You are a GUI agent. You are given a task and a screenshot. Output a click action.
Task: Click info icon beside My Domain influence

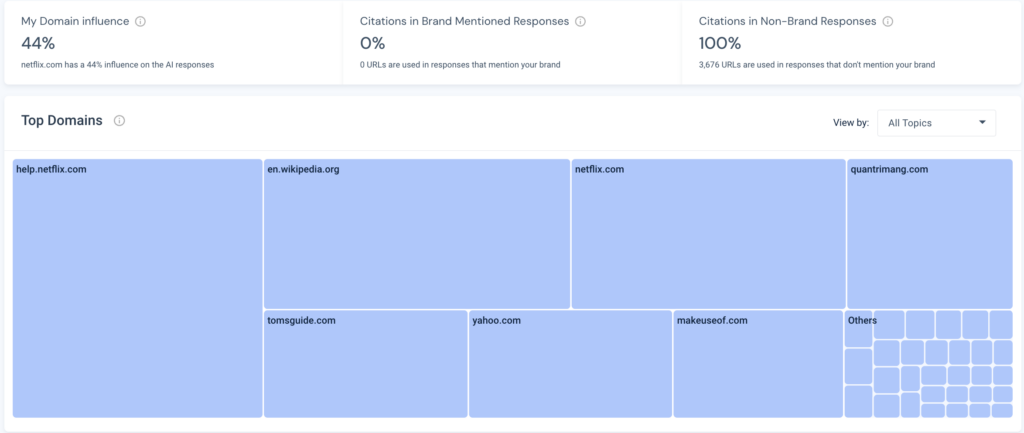[140, 21]
